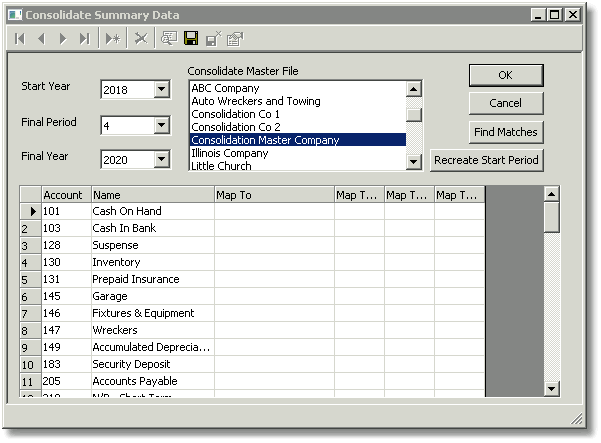This screenshot has height=443, width=601.
Task: Go to the first record
Action: 20,39
